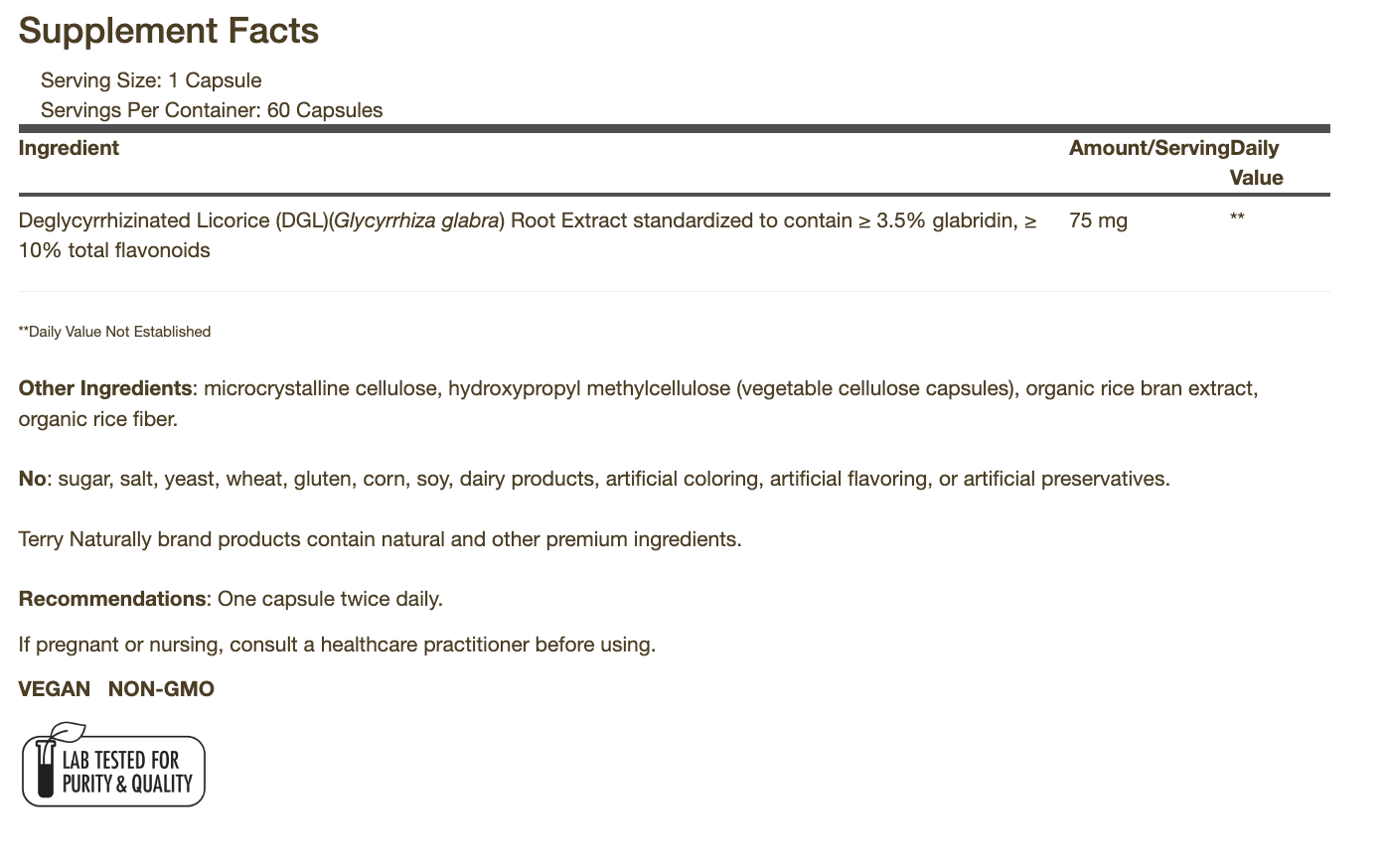
Task: Click the 75 mg amount value
Action: pyautogui.click(x=1098, y=220)
